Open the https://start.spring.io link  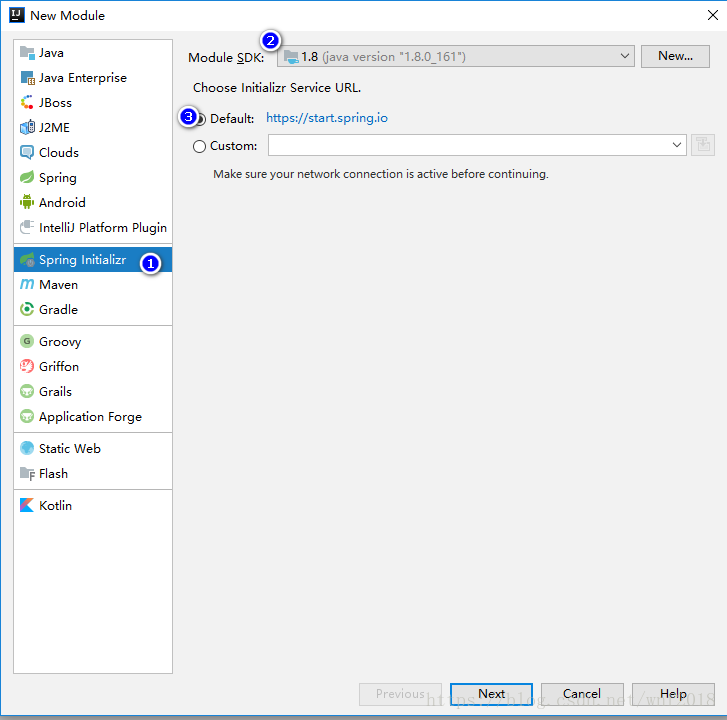pyautogui.click(x=327, y=118)
